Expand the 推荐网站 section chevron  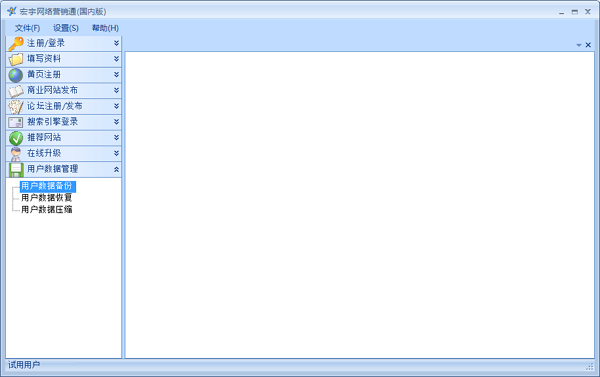(x=116, y=138)
